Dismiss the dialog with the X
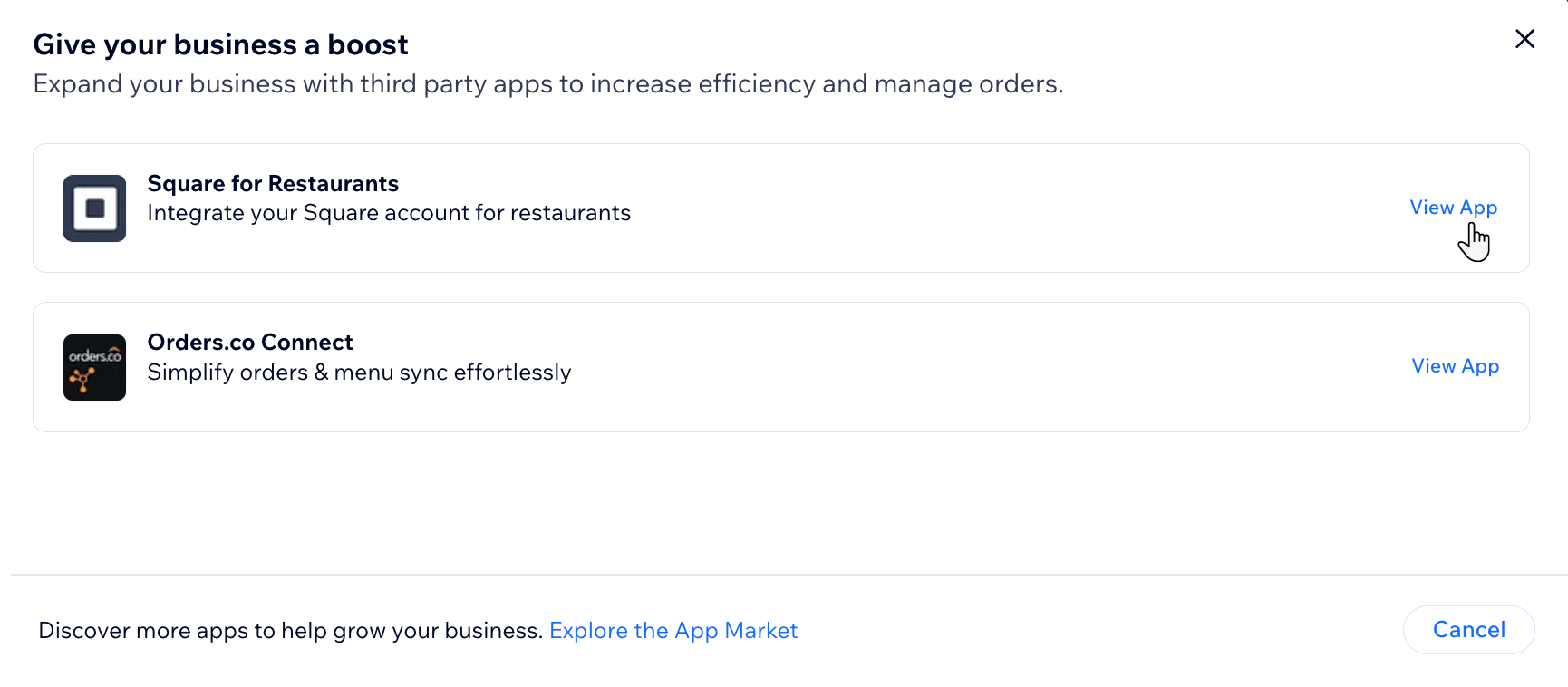The height and width of the screenshot is (687, 1568). [1525, 39]
